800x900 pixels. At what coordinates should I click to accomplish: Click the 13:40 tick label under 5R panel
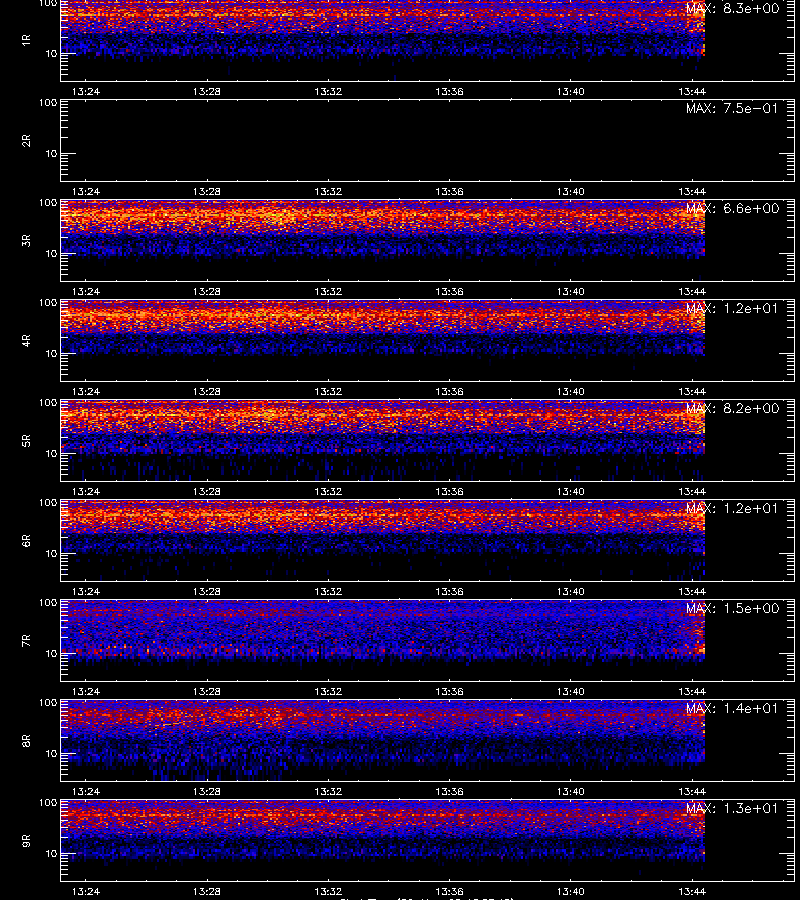[570, 491]
